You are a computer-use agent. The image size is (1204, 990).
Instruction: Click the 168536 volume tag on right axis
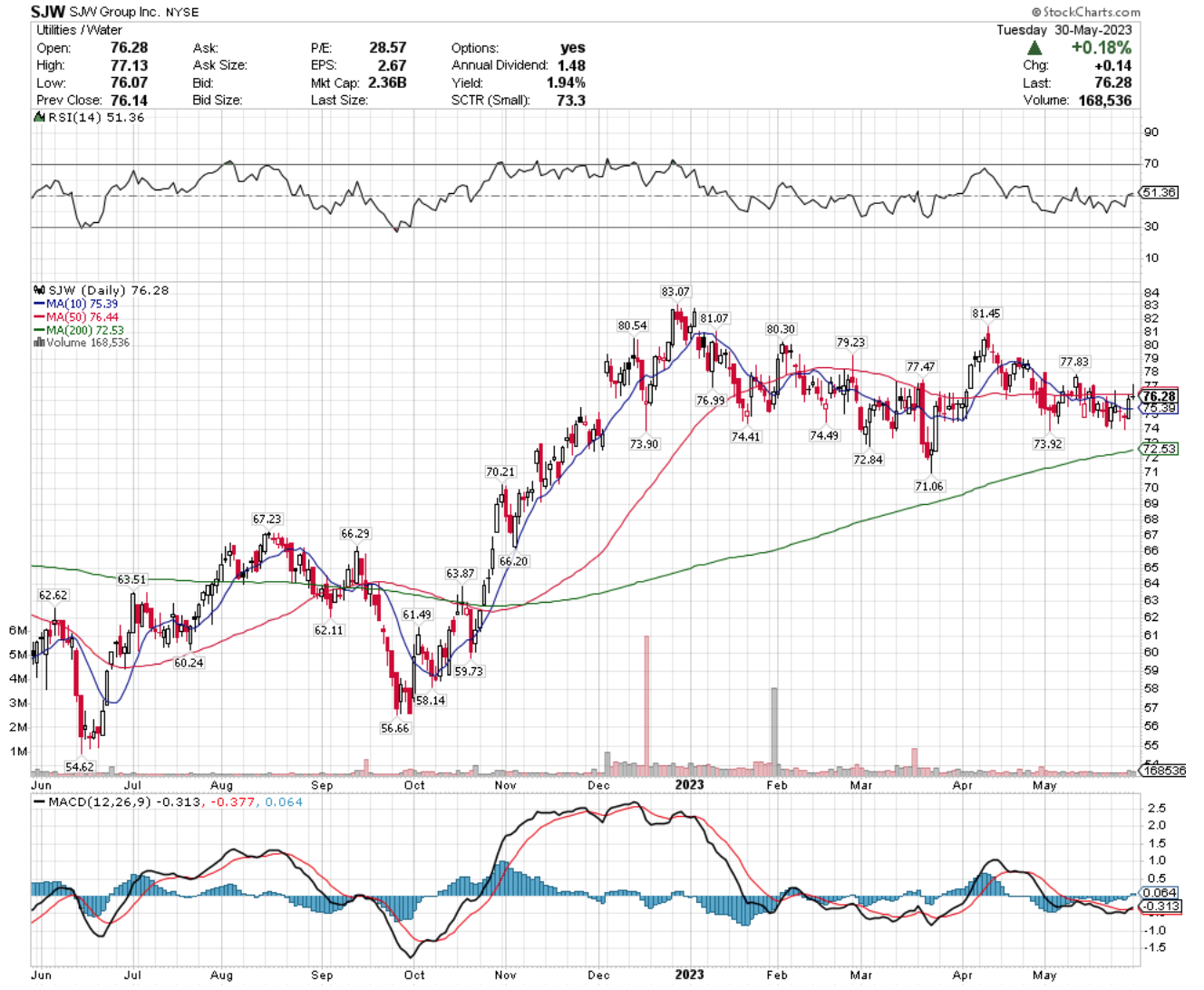coord(1162,771)
